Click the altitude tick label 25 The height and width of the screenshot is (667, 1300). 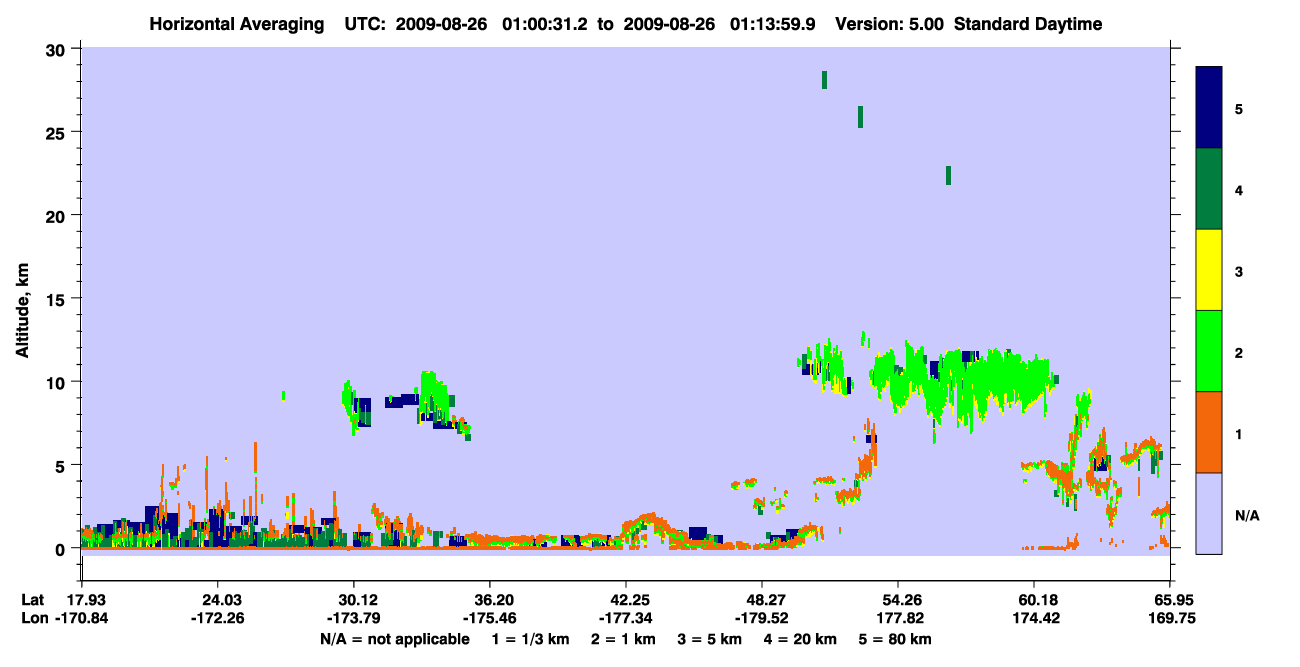tap(57, 132)
